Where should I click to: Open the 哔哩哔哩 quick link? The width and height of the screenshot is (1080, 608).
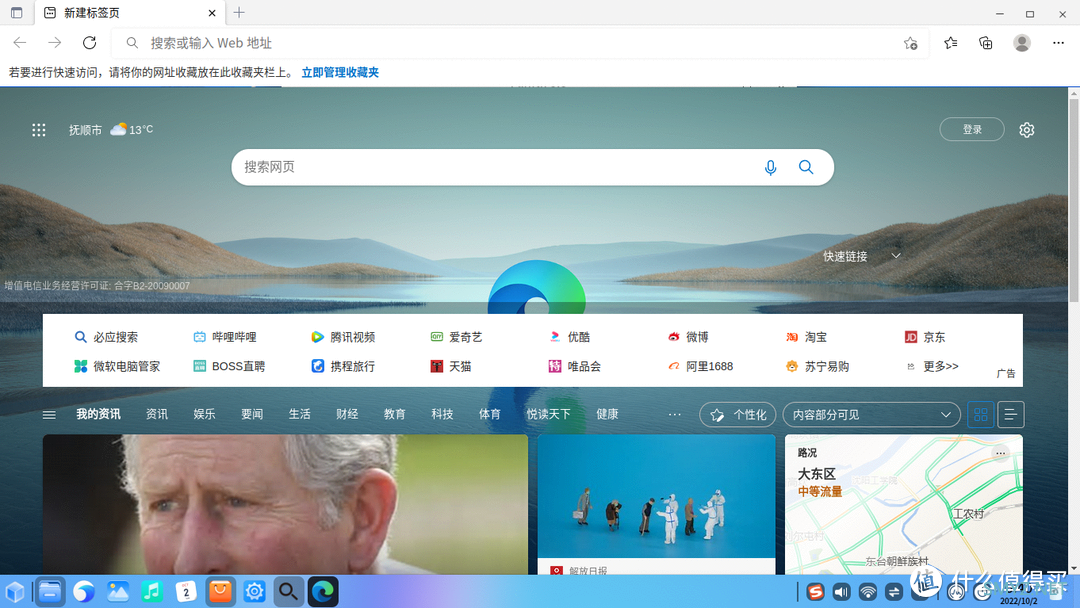click(225, 337)
